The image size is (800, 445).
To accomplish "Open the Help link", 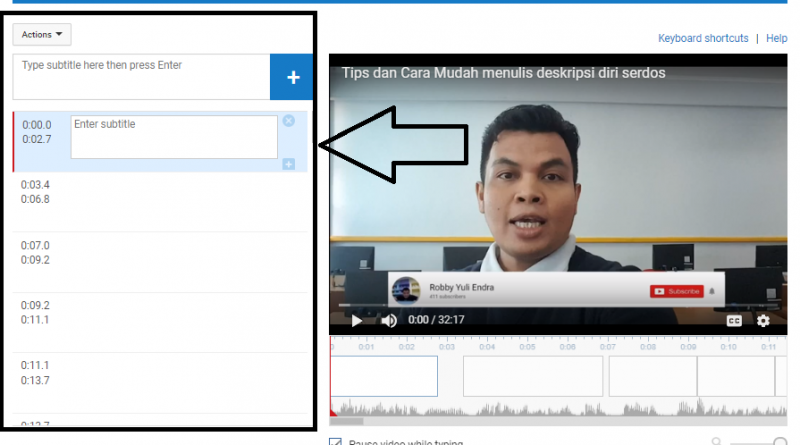I will click(777, 38).
